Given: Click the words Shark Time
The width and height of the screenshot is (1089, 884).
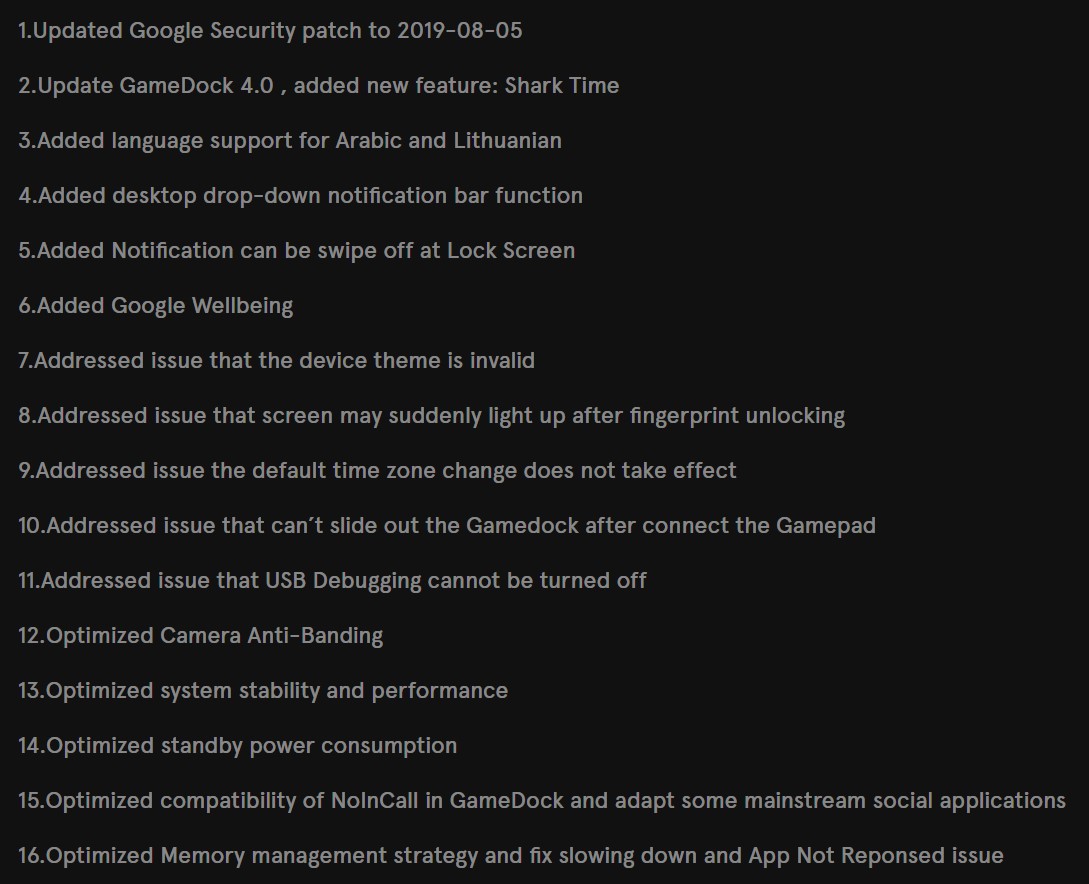Looking at the screenshot, I should tap(562, 85).
